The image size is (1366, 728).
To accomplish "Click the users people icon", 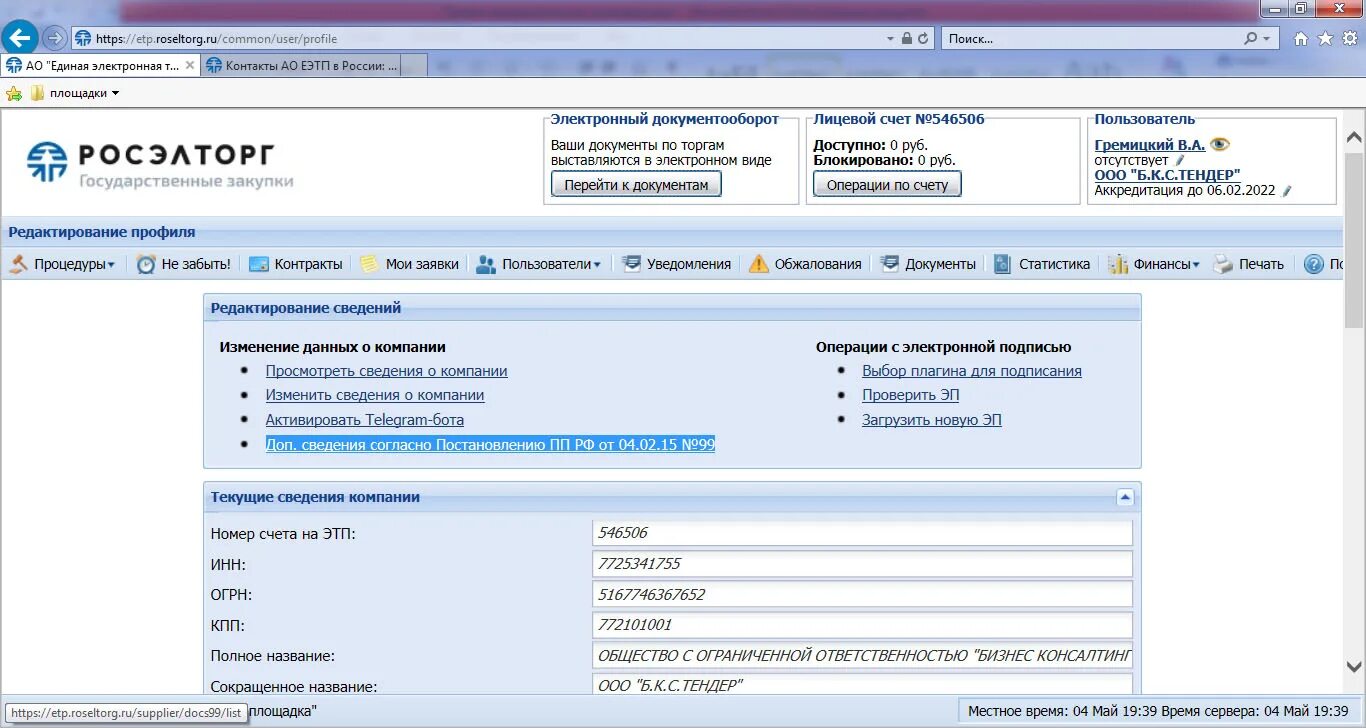I will tap(486, 264).
